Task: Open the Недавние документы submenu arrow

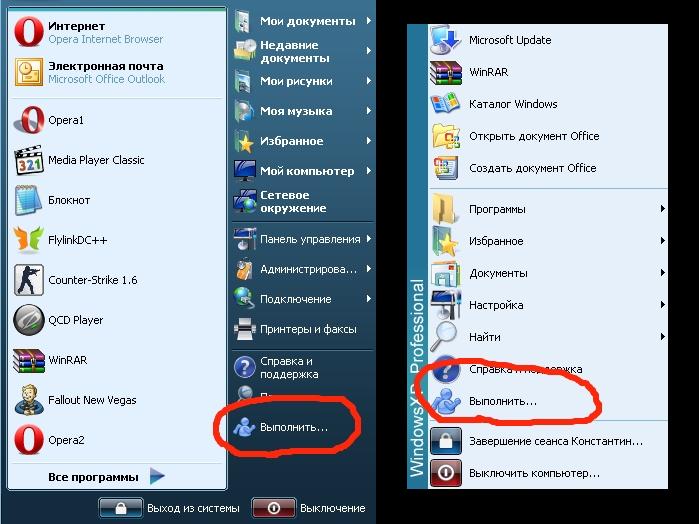Action: (x=369, y=51)
